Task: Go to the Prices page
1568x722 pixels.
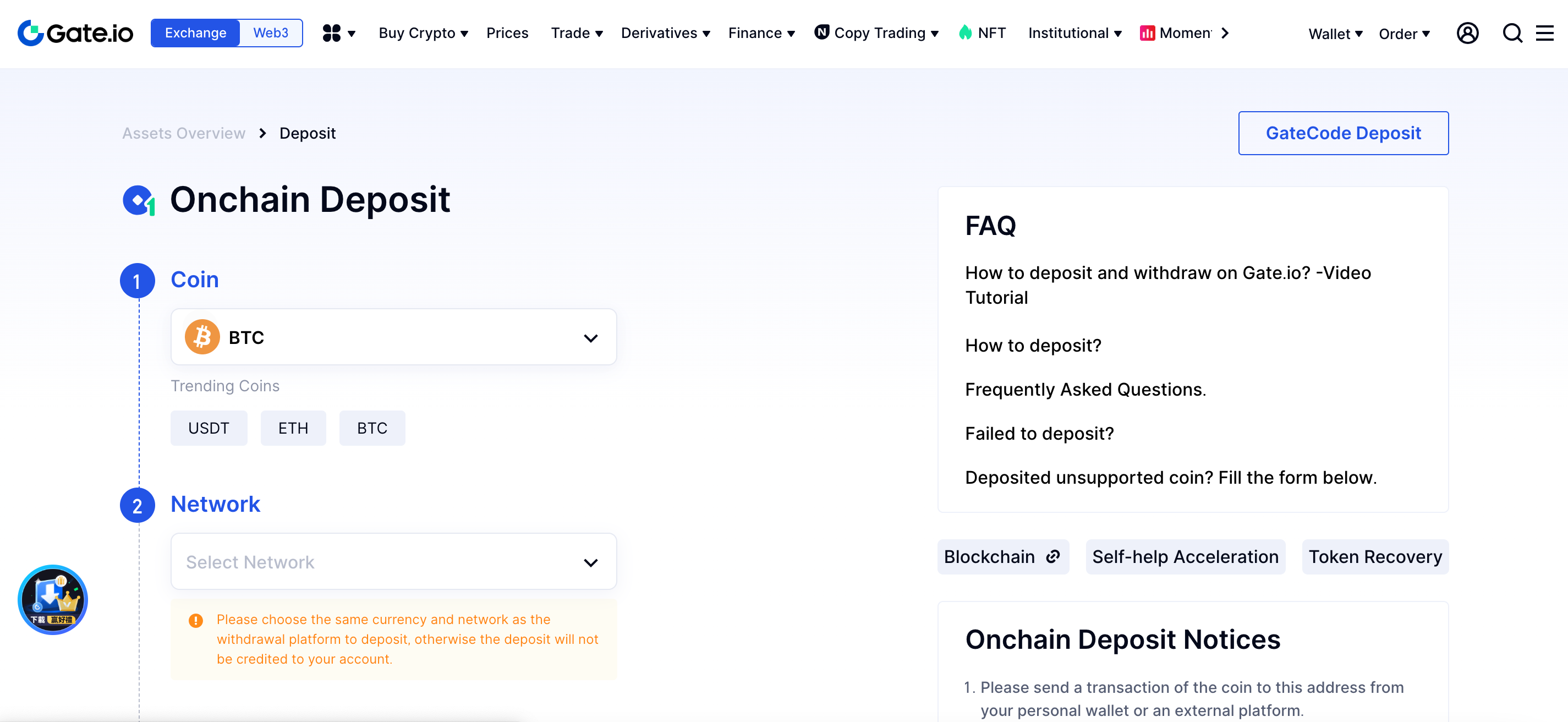Action: coord(507,33)
